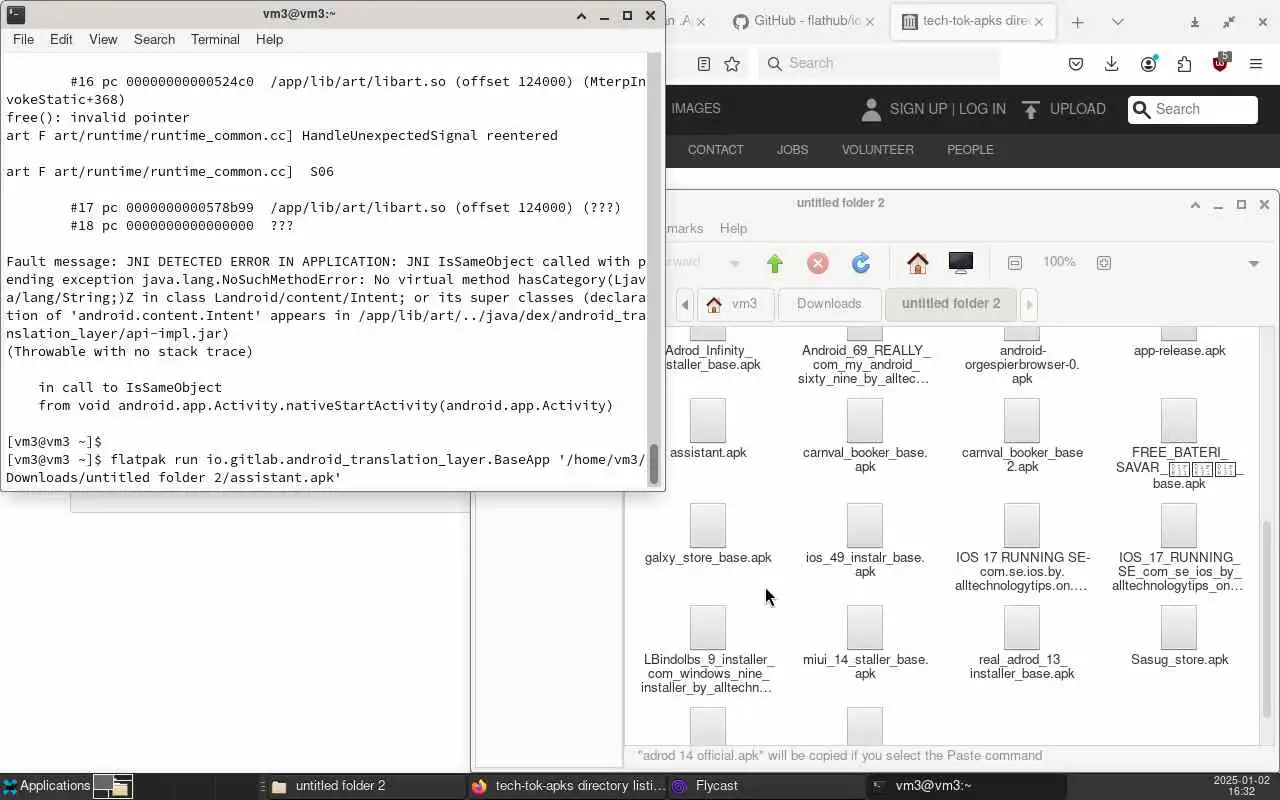Open View menu in terminal
1280x800 pixels.
103,39
